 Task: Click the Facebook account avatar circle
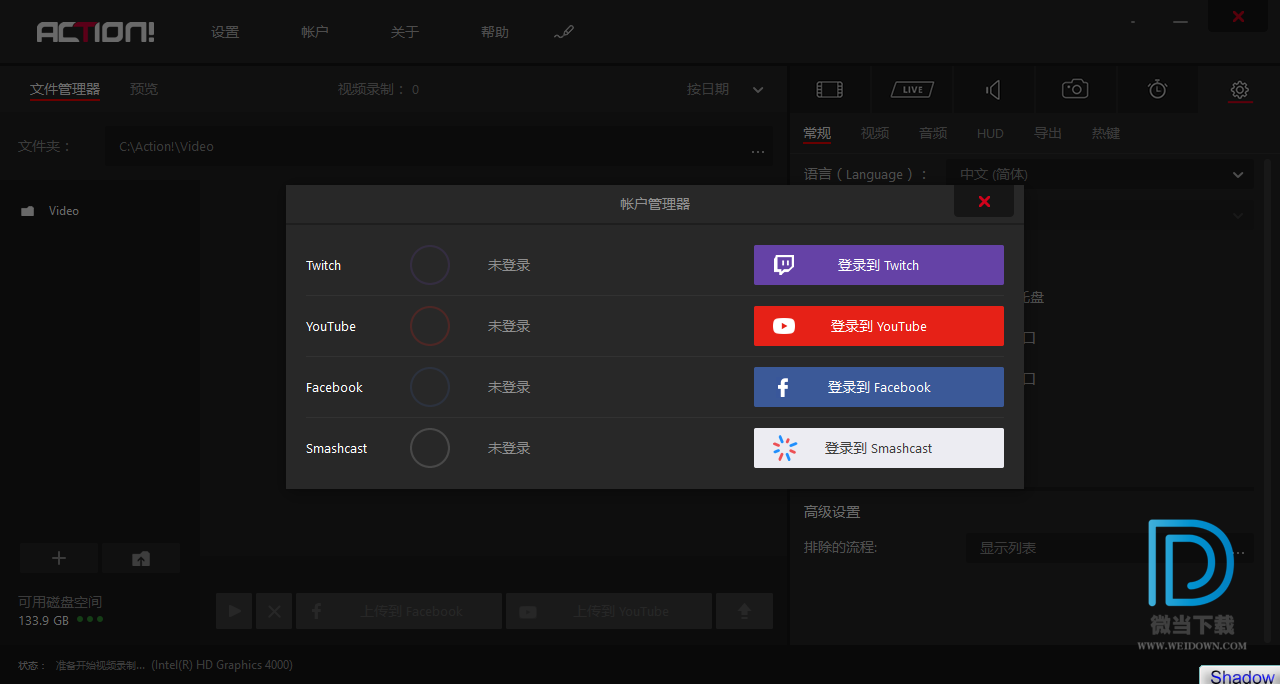tap(430, 387)
